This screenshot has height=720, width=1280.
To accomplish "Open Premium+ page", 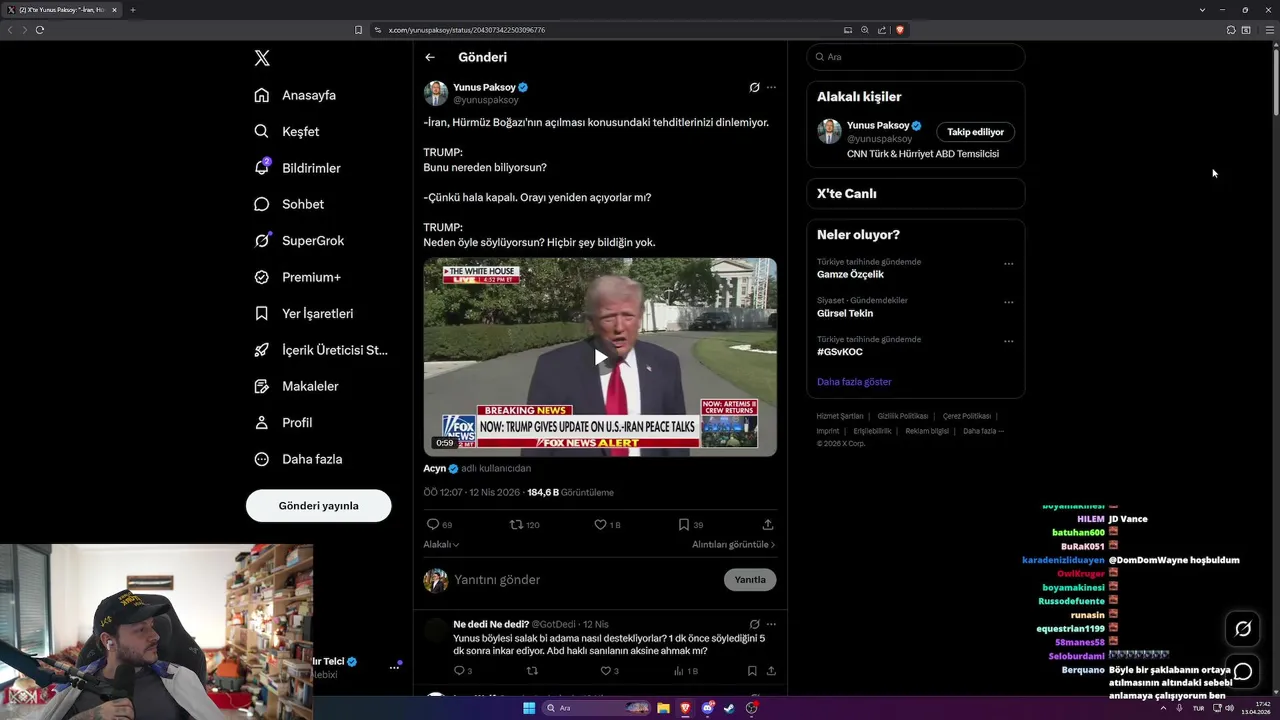I will (x=297, y=277).
